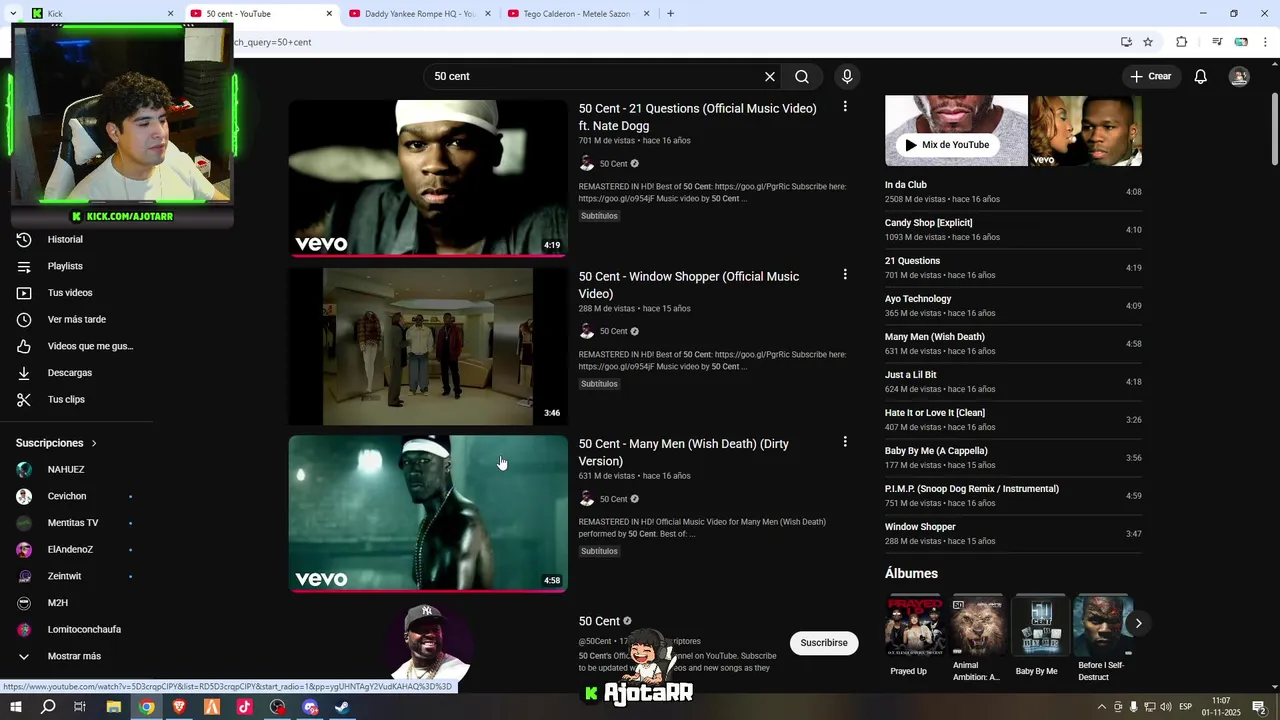
Task: Open options for 21 Questions video
Action: click(845, 106)
